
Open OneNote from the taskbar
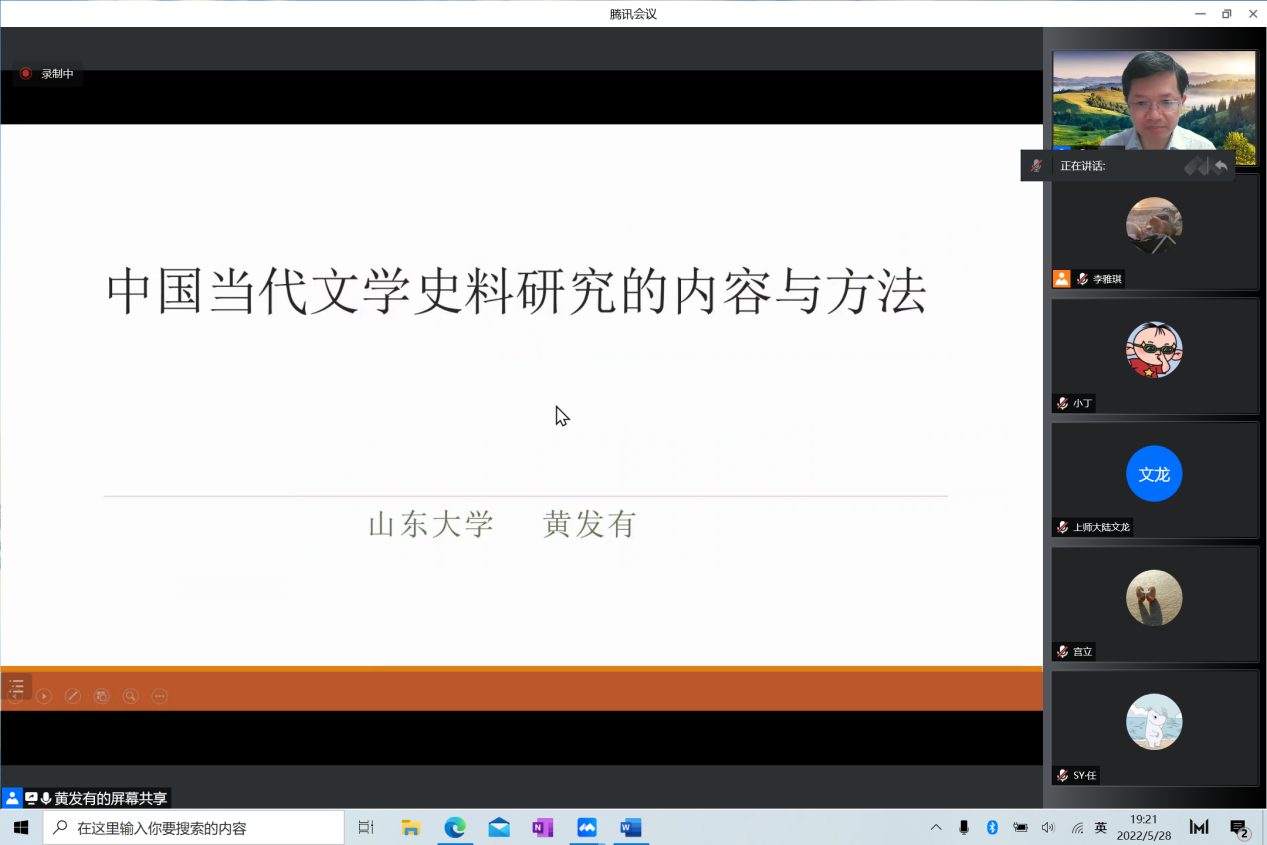pyautogui.click(x=543, y=828)
